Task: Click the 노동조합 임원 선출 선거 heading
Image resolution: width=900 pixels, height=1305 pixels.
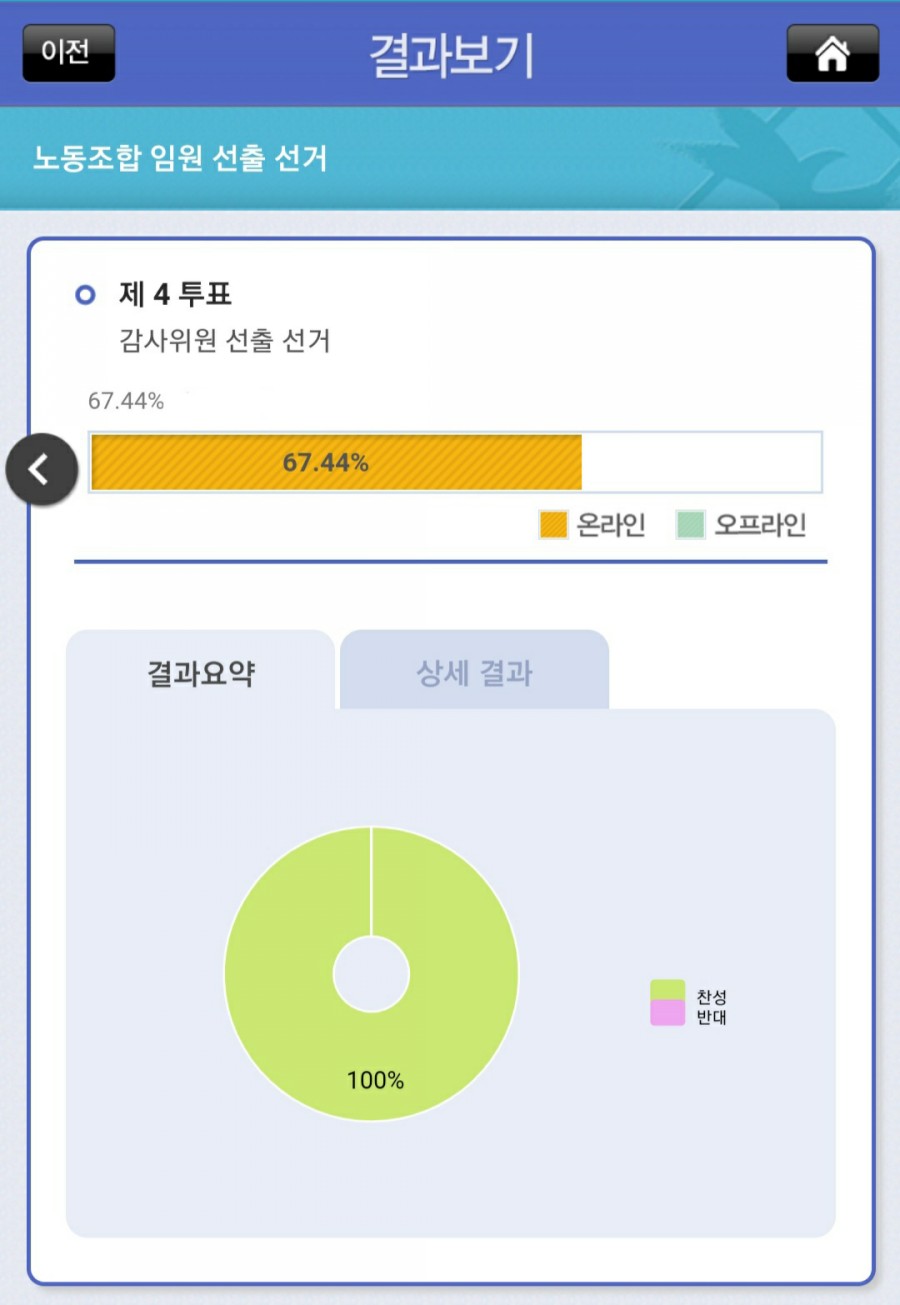Action: [180, 158]
